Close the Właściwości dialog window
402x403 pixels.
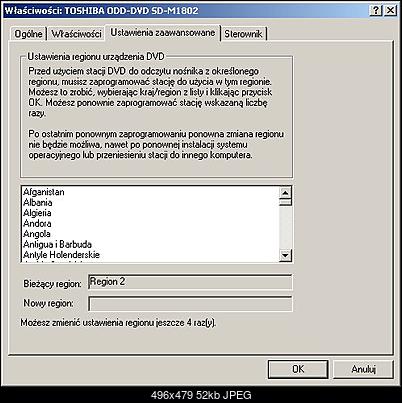tap(390, 11)
